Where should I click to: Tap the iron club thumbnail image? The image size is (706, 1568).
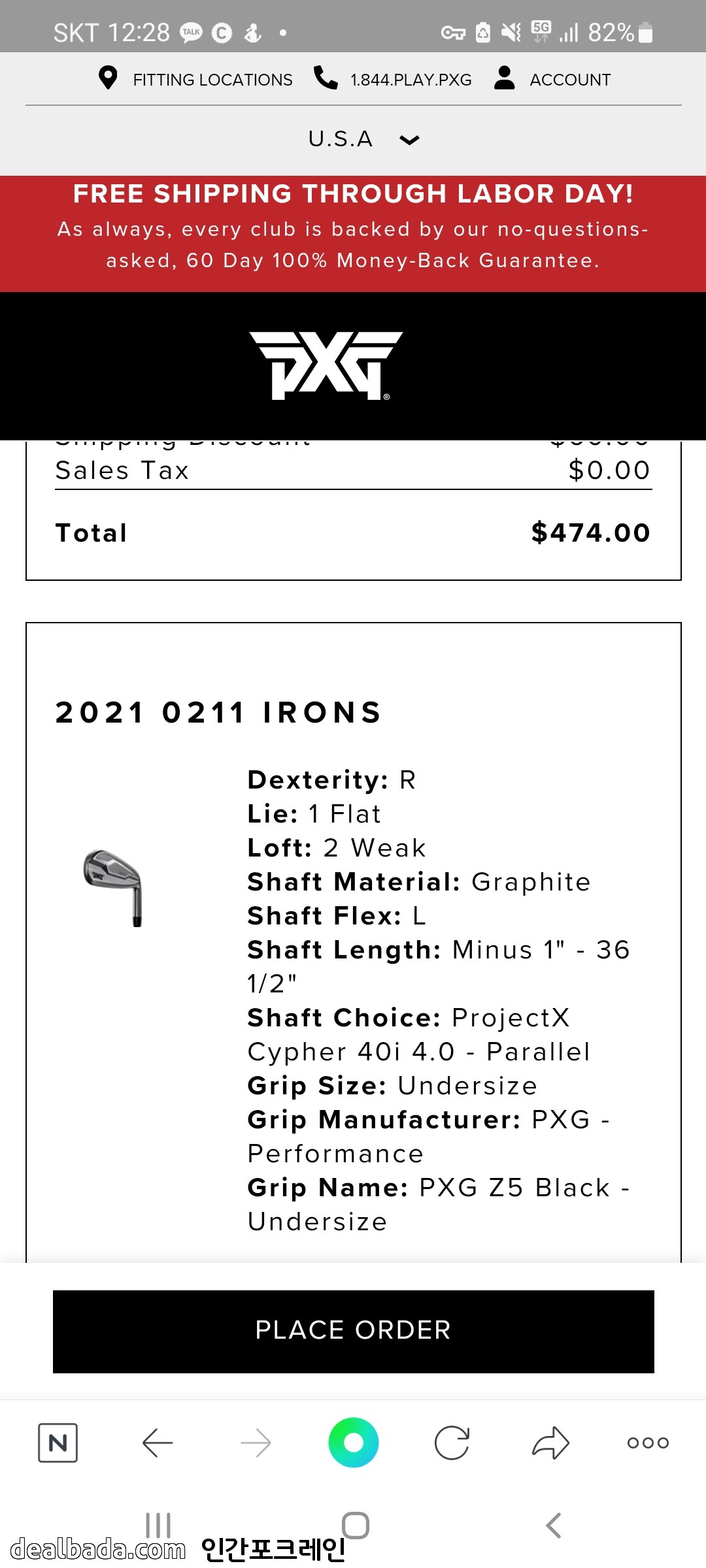[114, 887]
